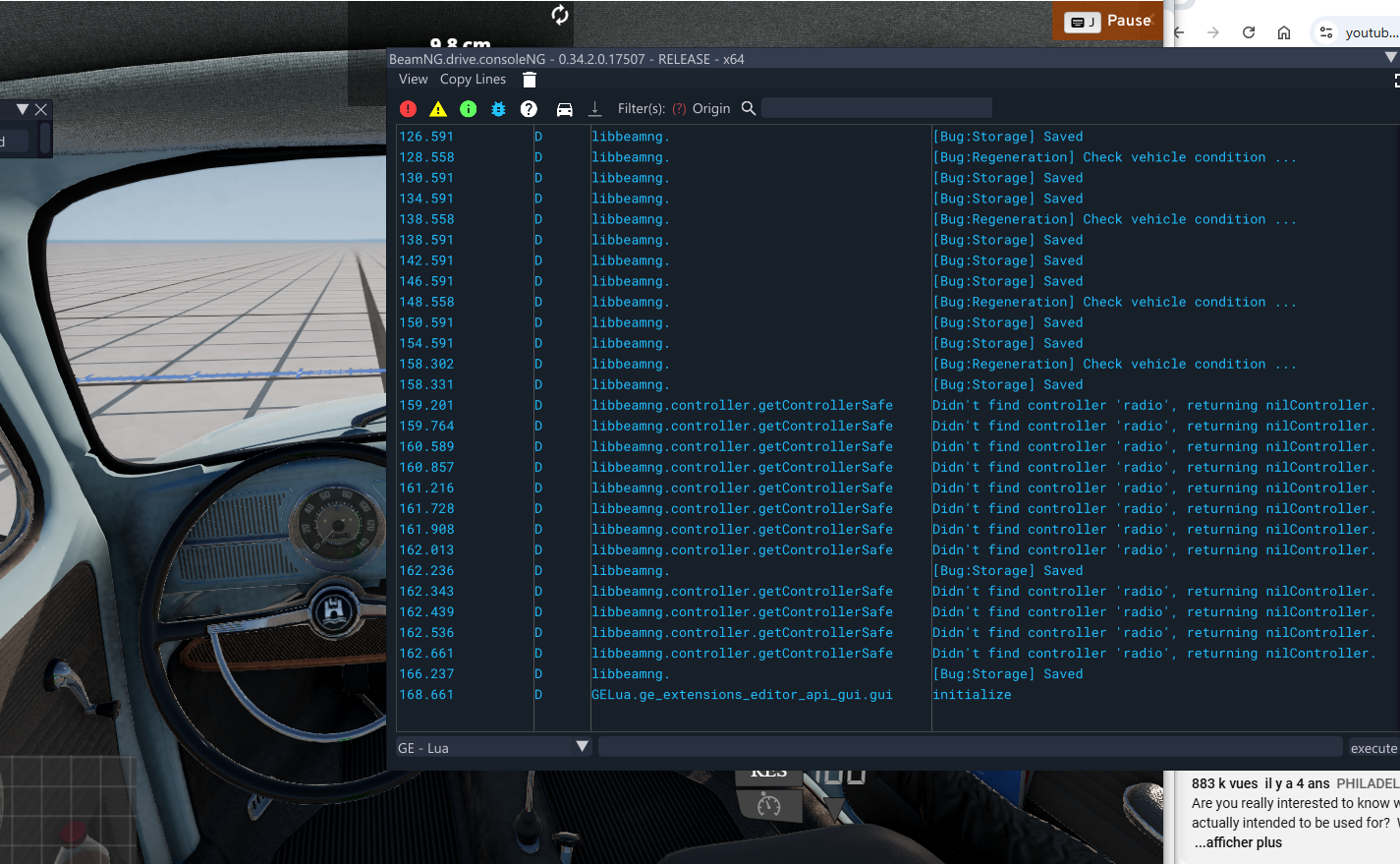The width and height of the screenshot is (1400, 864).
Task: Select the origin text in the 159.201 row
Action: 742,405
